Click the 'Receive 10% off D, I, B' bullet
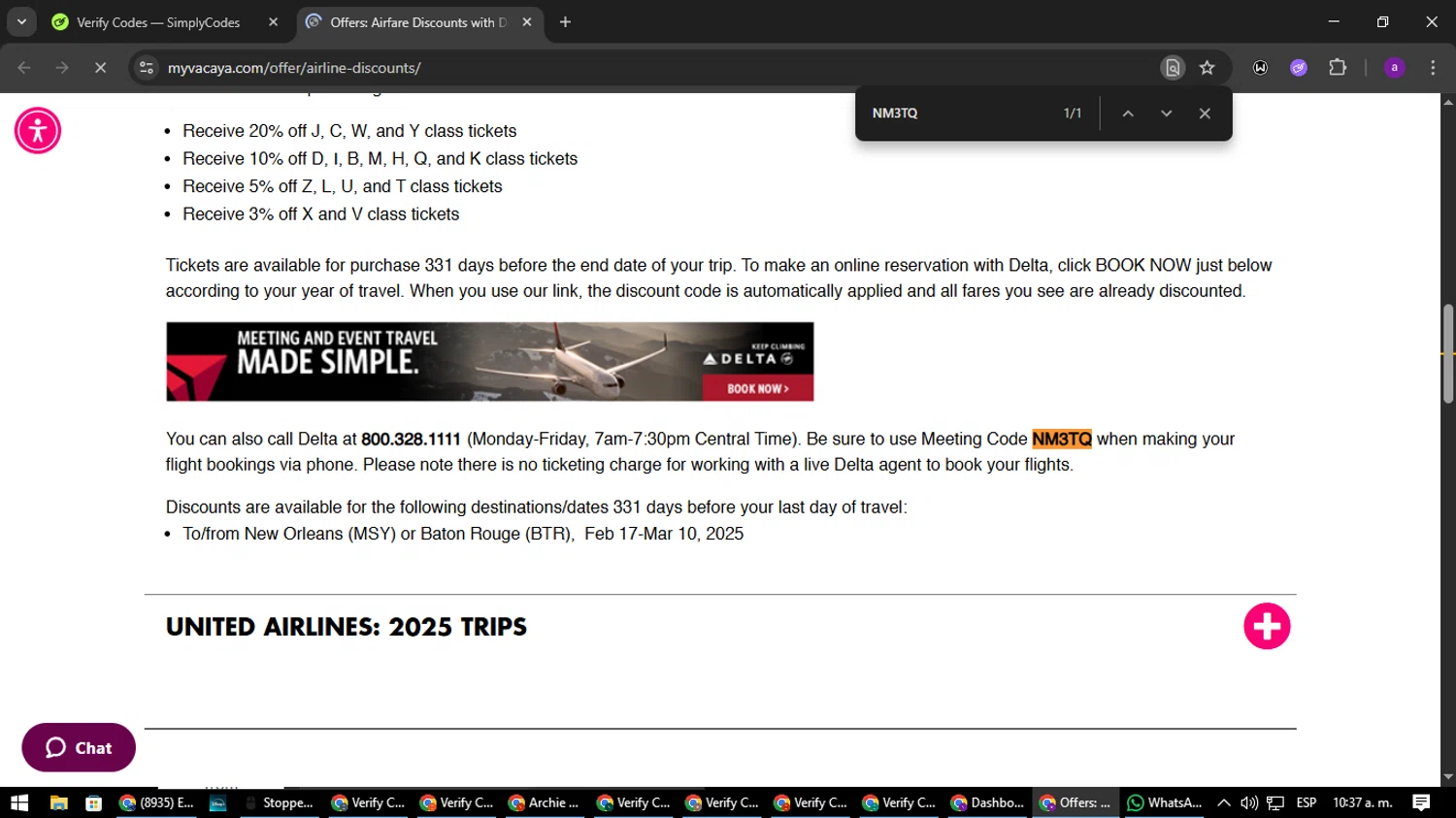The image size is (1456, 818). [x=380, y=159]
